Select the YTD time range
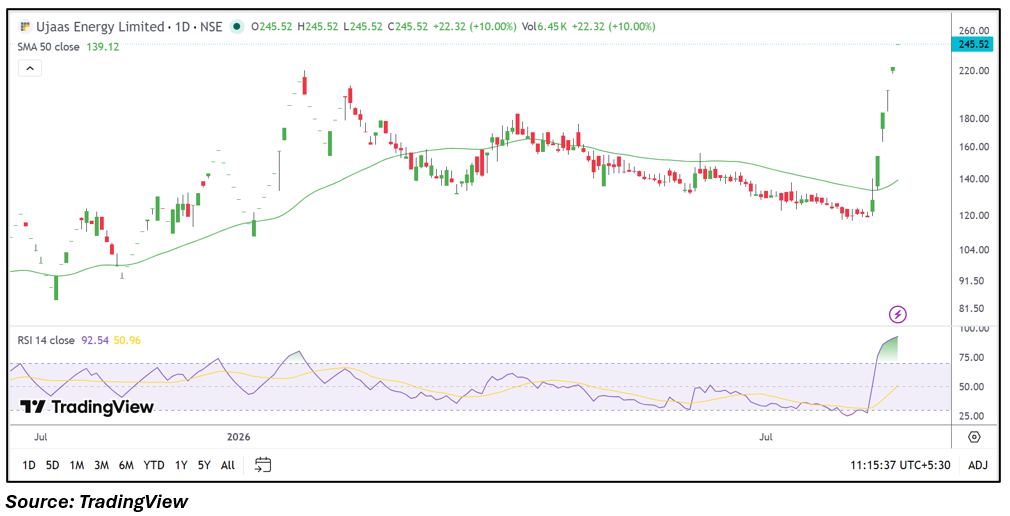This screenshot has height=516, width=1010. (x=154, y=465)
